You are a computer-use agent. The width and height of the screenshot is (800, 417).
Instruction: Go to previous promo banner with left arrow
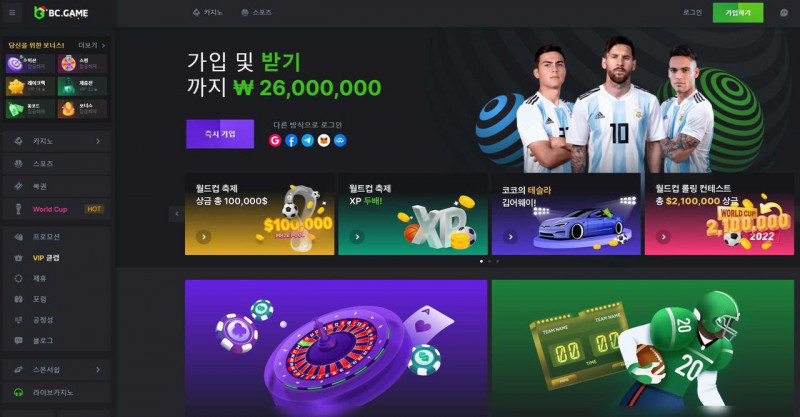[x=177, y=214]
